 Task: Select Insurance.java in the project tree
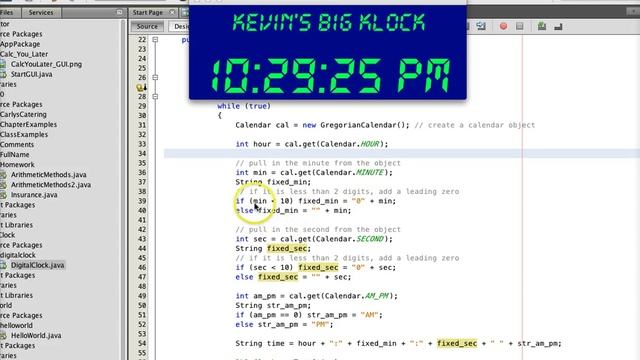coord(34,195)
